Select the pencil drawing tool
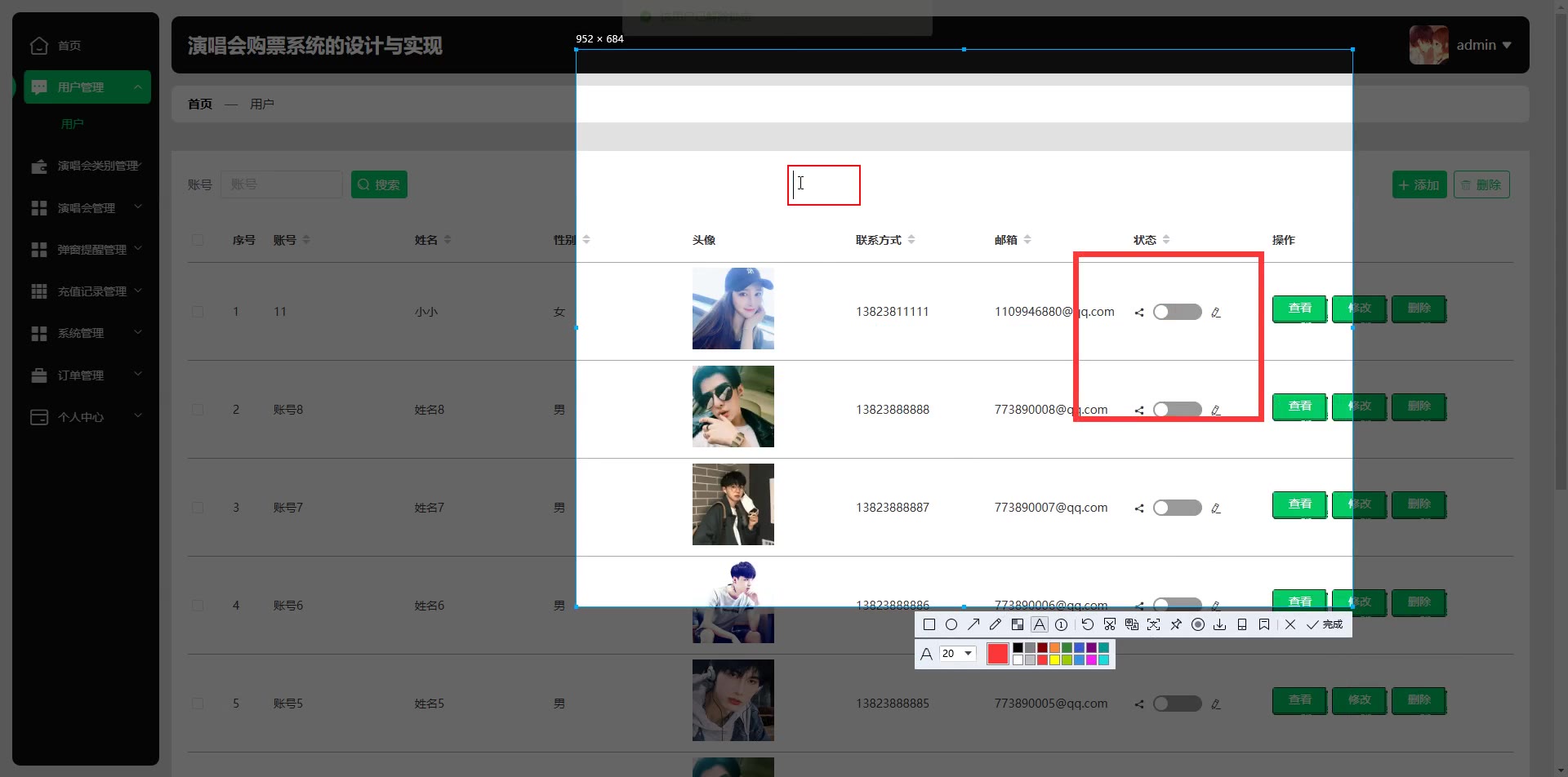Screen dimensions: 1568x777 click(x=995, y=624)
